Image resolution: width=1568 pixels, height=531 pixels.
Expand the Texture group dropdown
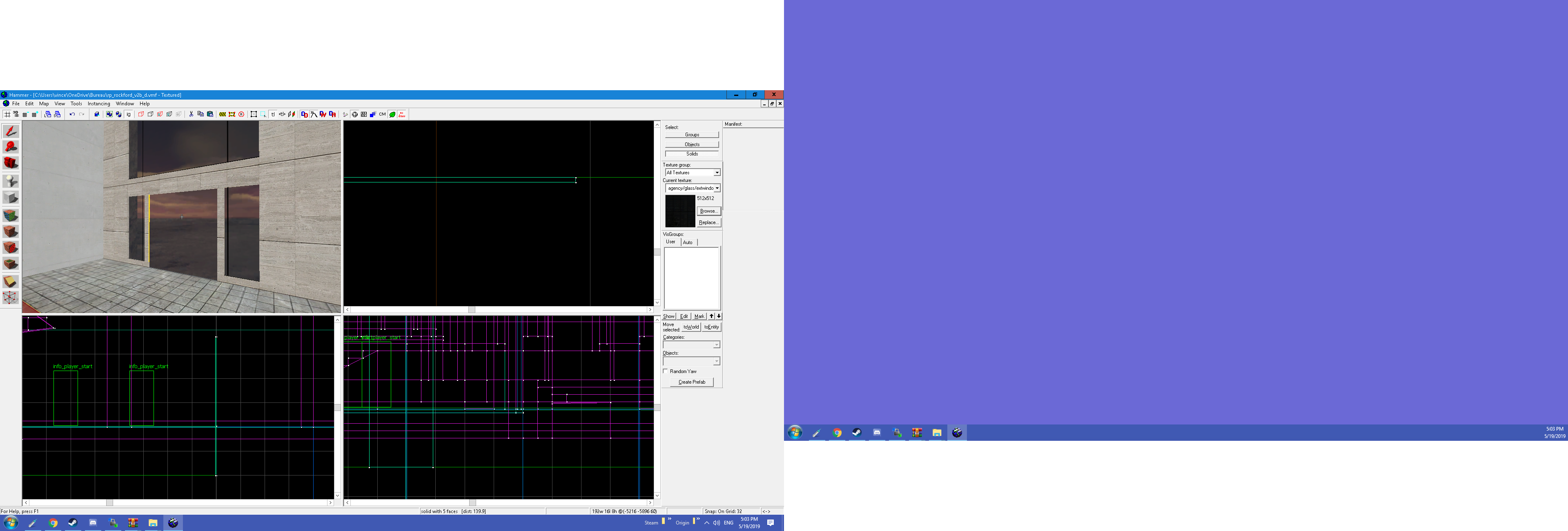point(717,173)
